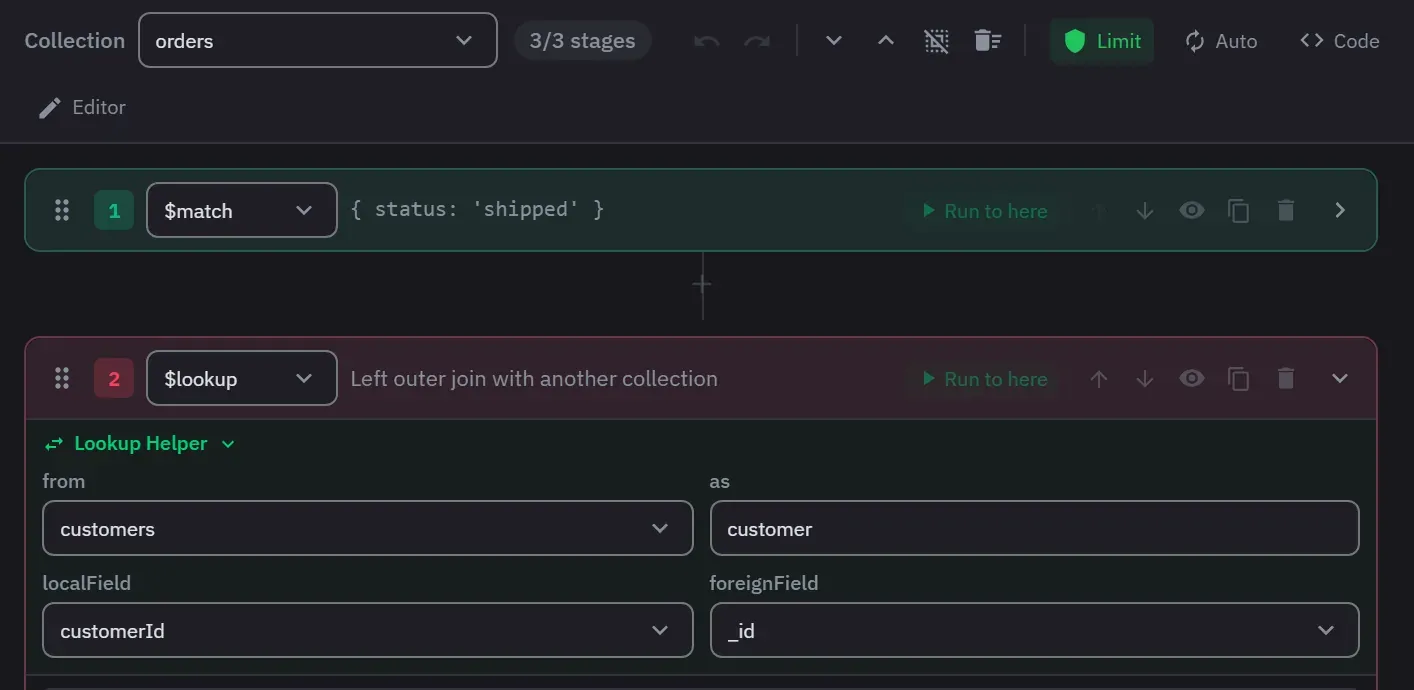1414x690 pixels.
Task: Click the redo arrow icon
Action: pos(757,41)
